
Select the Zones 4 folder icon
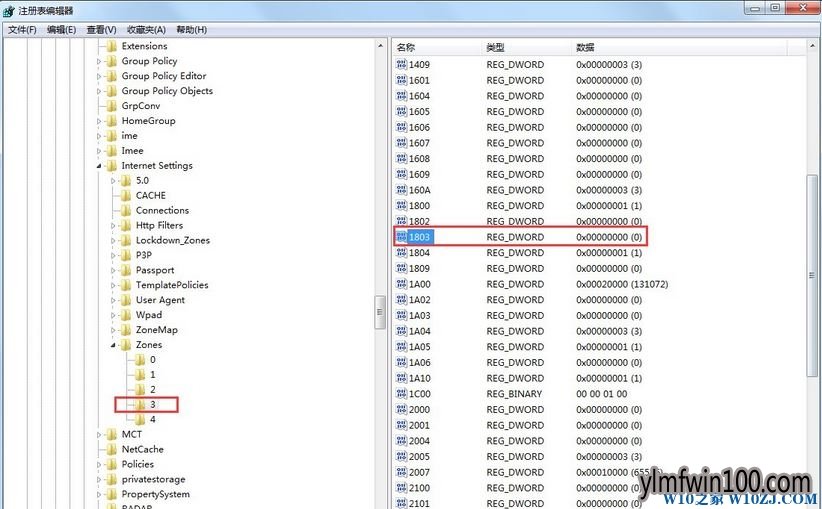click(139, 419)
